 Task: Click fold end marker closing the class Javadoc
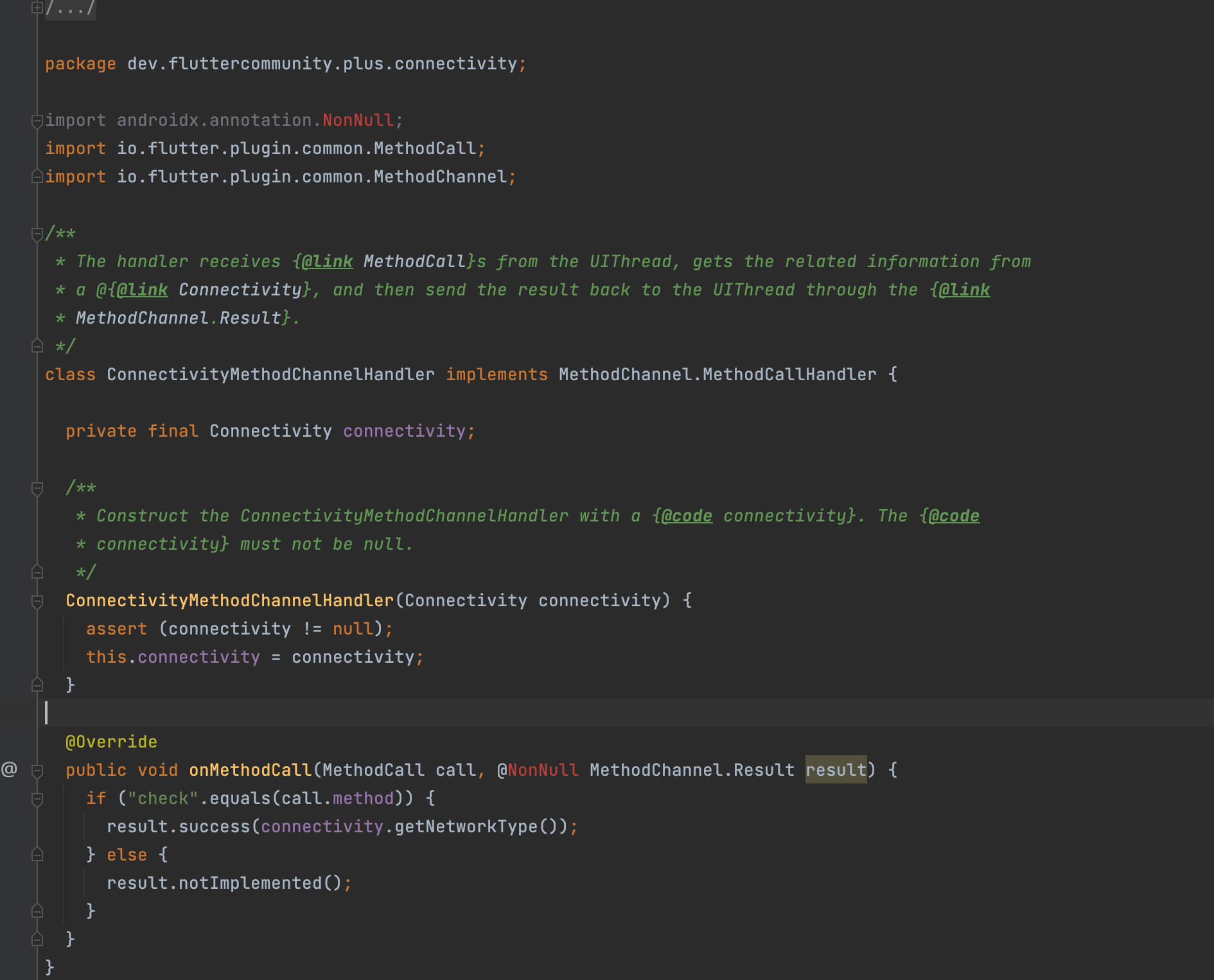click(x=37, y=346)
